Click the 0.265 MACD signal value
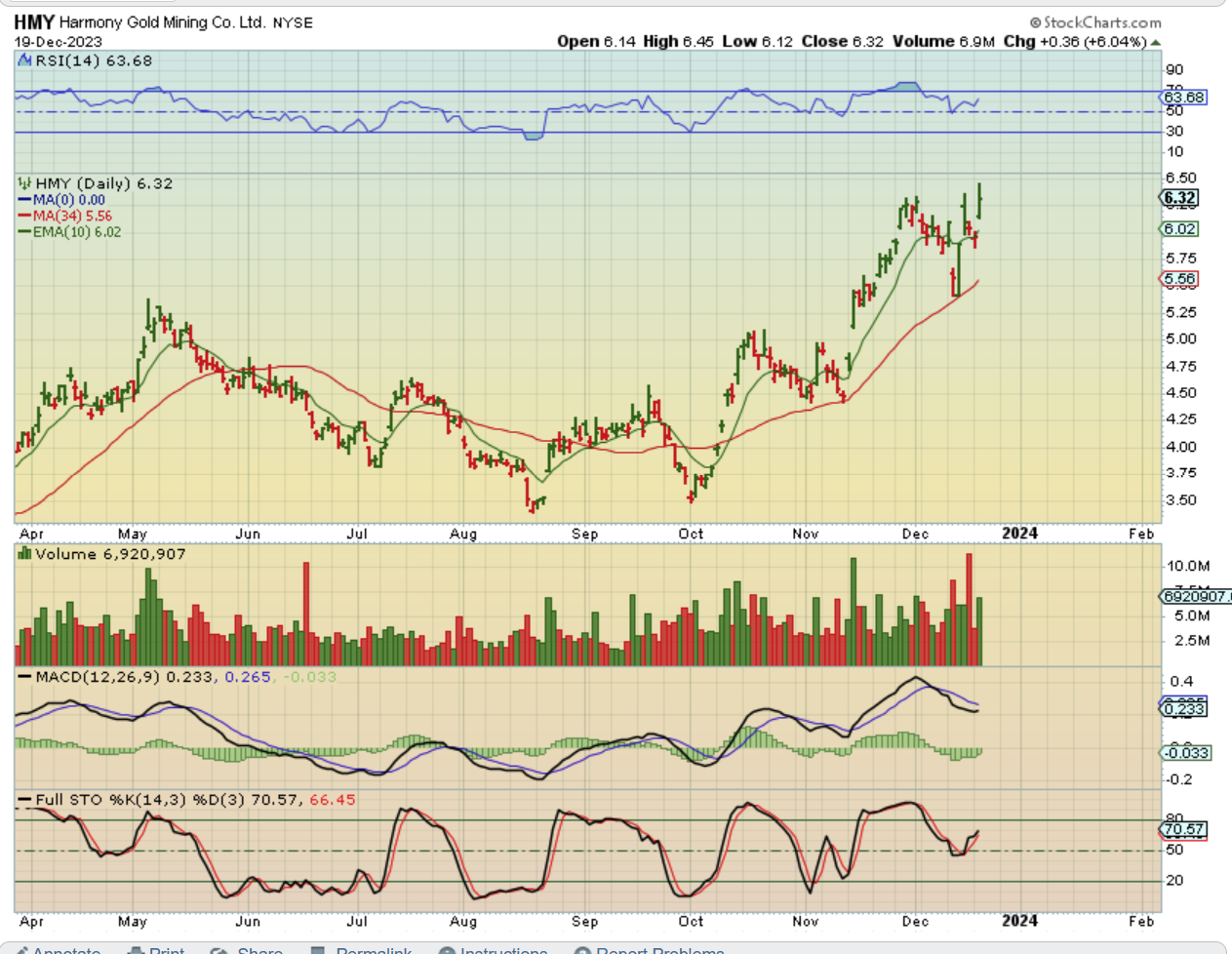Image resolution: width=1232 pixels, height=954 pixels. click(x=248, y=677)
